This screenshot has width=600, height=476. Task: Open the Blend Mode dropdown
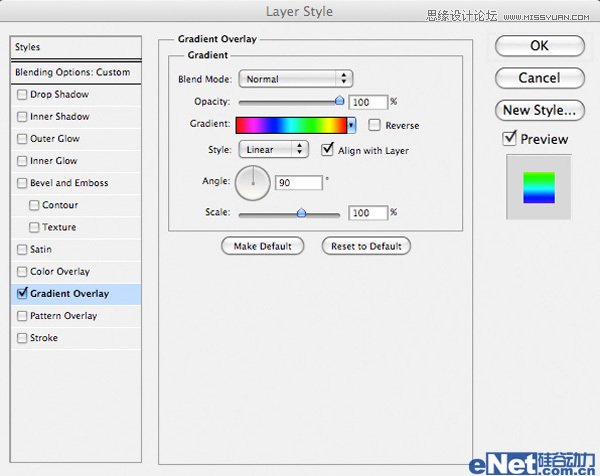pos(294,79)
